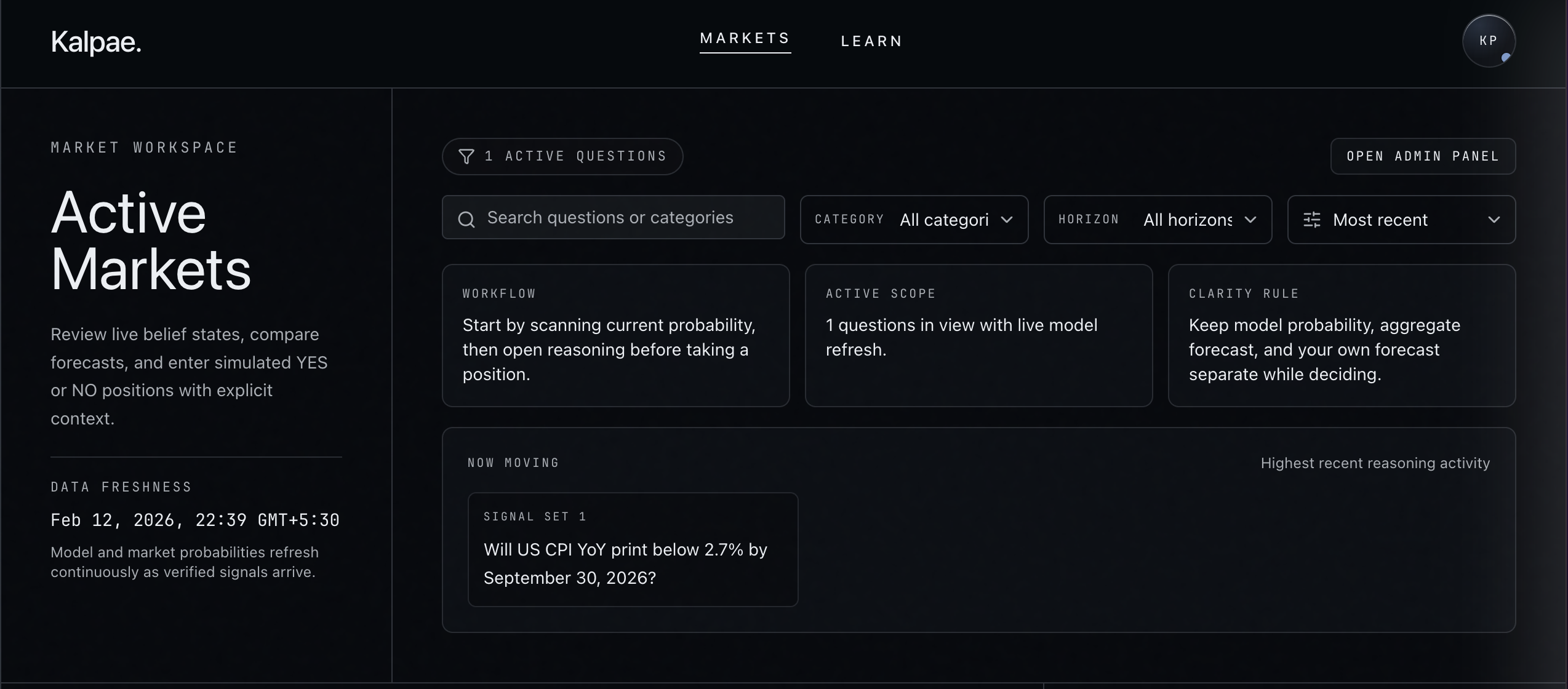This screenshot has width=1568, height=689.
Task: Click the Horizon dropdown chevron arrow
Action: click(1250, 220)
